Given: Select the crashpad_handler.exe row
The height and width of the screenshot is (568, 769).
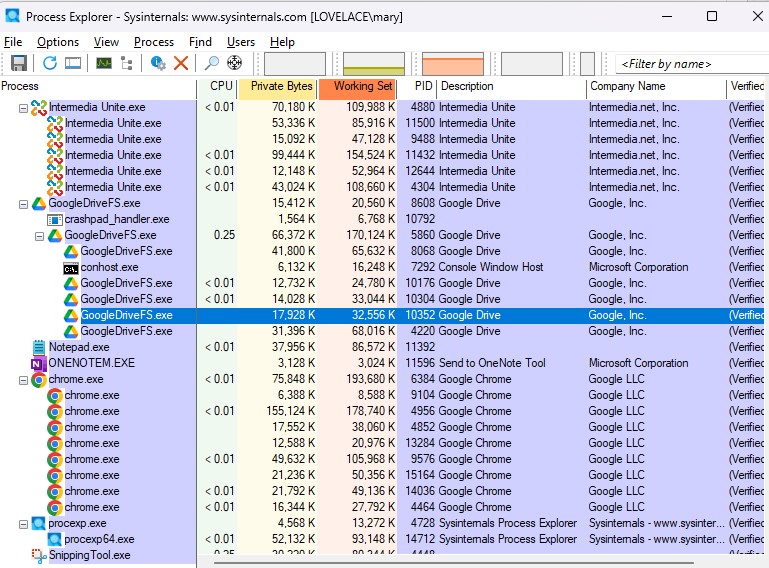Looking at the screenshot, I should [384, 219].
